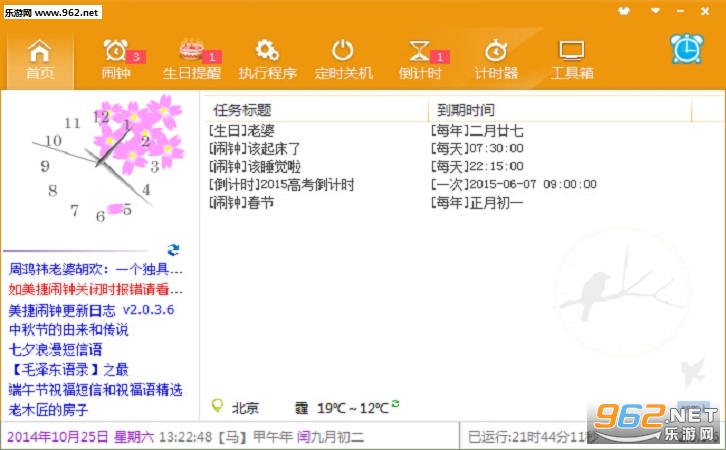Open the 端午节祝福短信和祝福语精选 link
Screen dimensions: 726x450
click(x=95, y=390)
